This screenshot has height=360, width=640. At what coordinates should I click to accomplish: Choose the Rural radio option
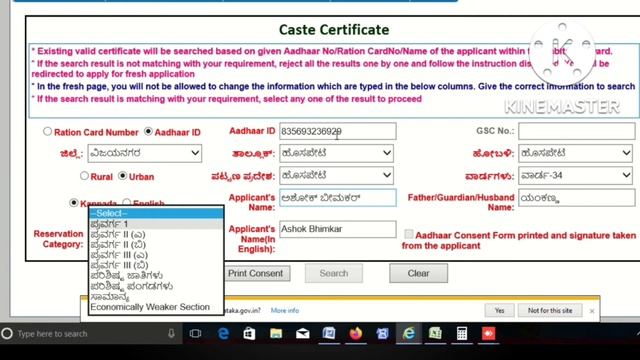pyautogui.click(x=84, y=176)
